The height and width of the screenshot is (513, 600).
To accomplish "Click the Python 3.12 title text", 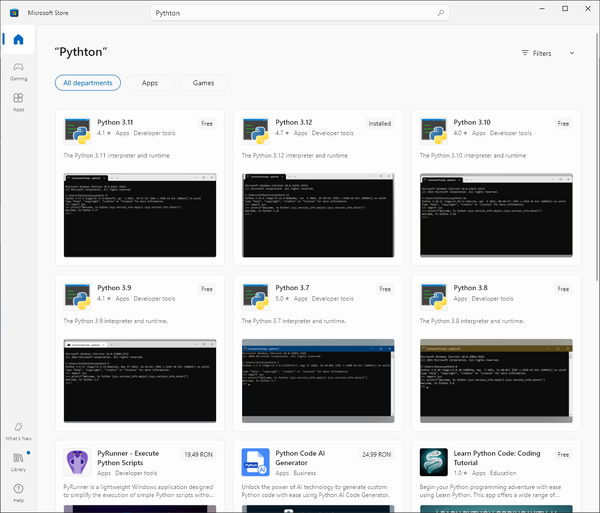I will (x=294, y=122).
